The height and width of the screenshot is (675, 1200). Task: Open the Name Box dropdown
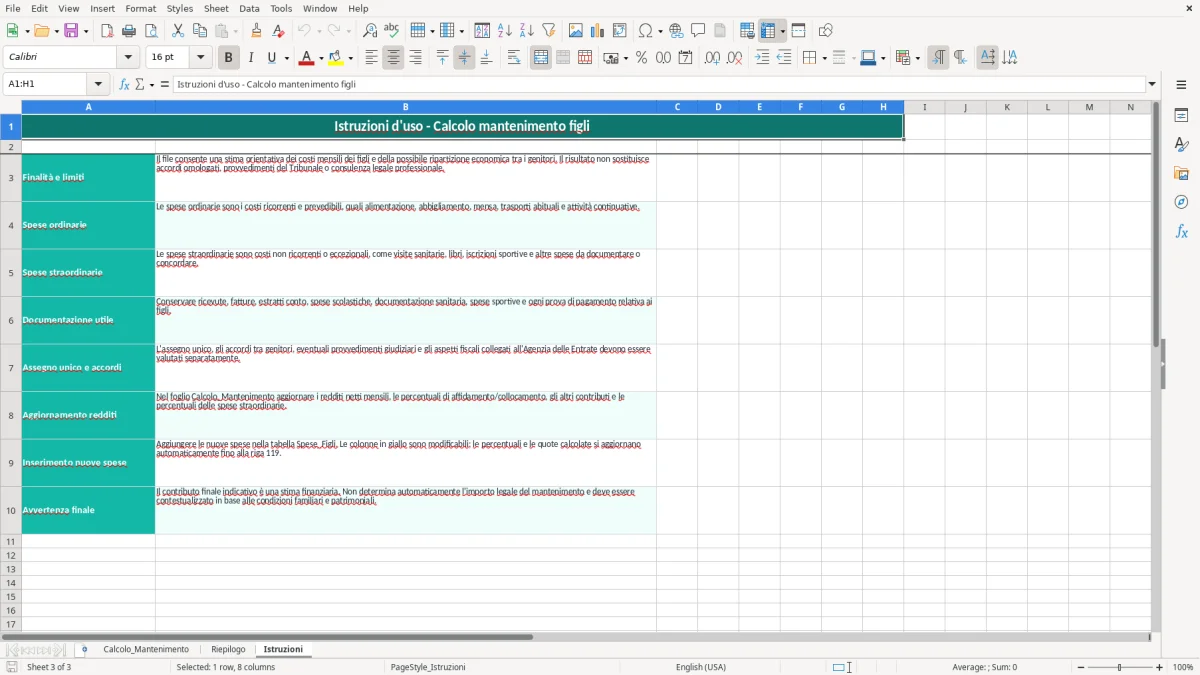[x=98, y=84]
